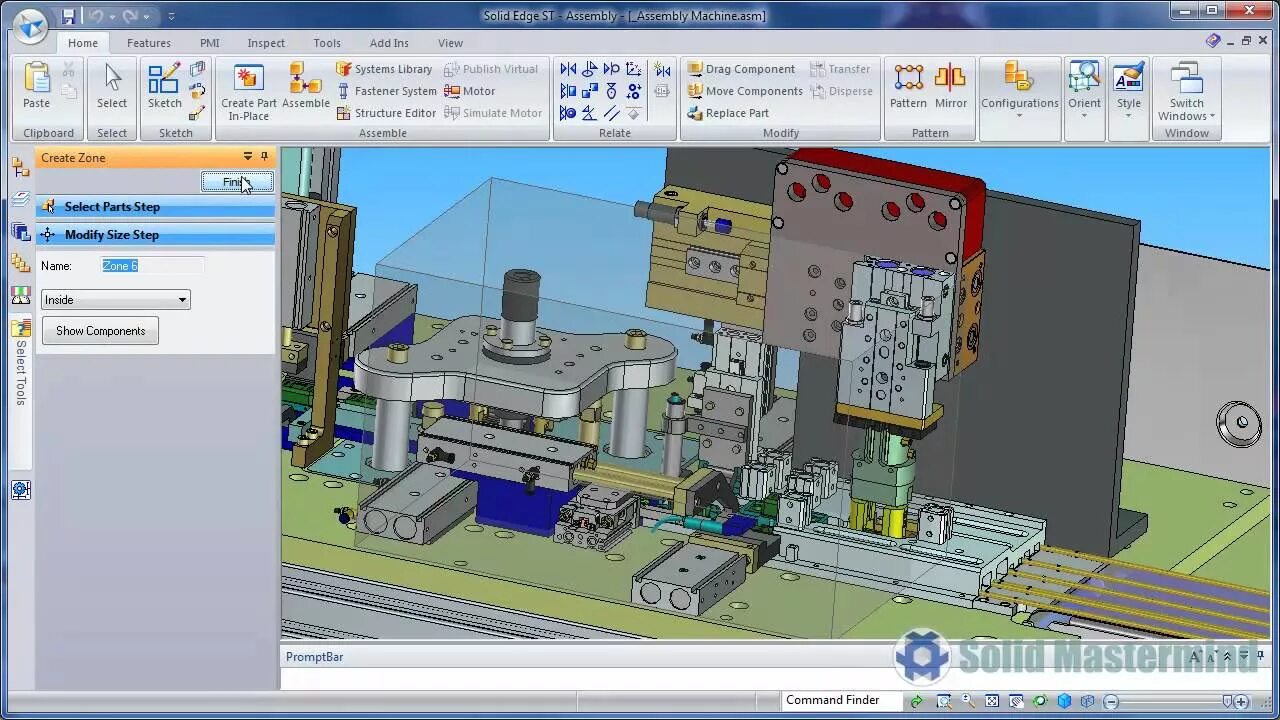Select the Pan hand tool
Image resolution: width=1280 pixels, height=720 pixels.
(1016, 701)
